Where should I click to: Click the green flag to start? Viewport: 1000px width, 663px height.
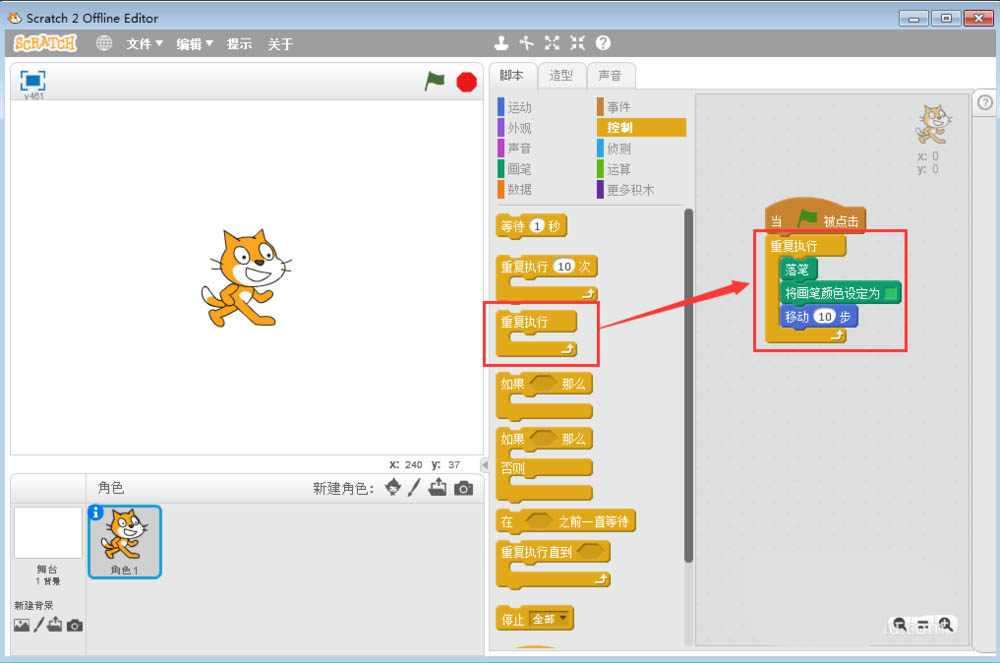point(434,81)
